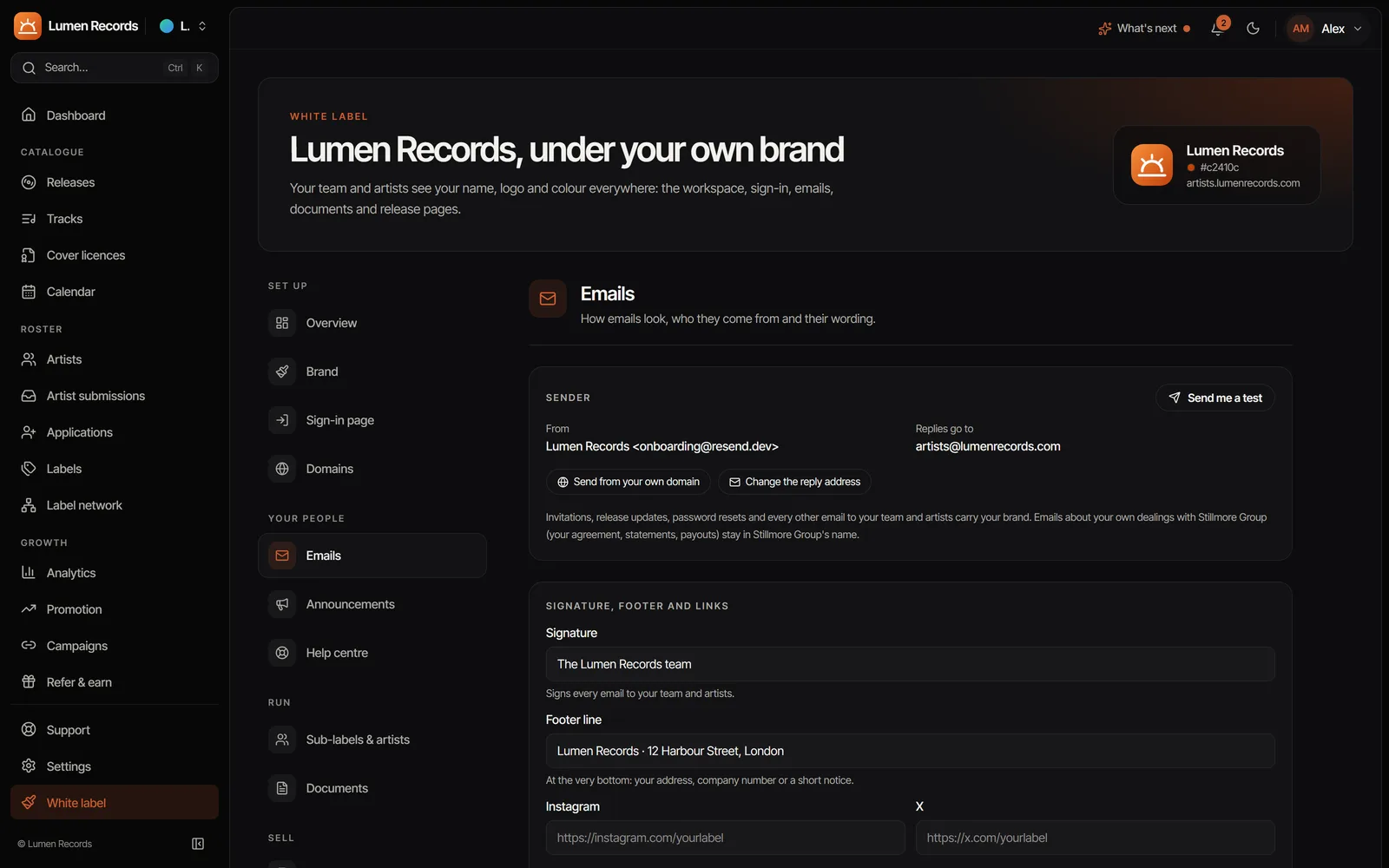Click Change the reply address
The image size is (1389, 868).
(794, 482)
